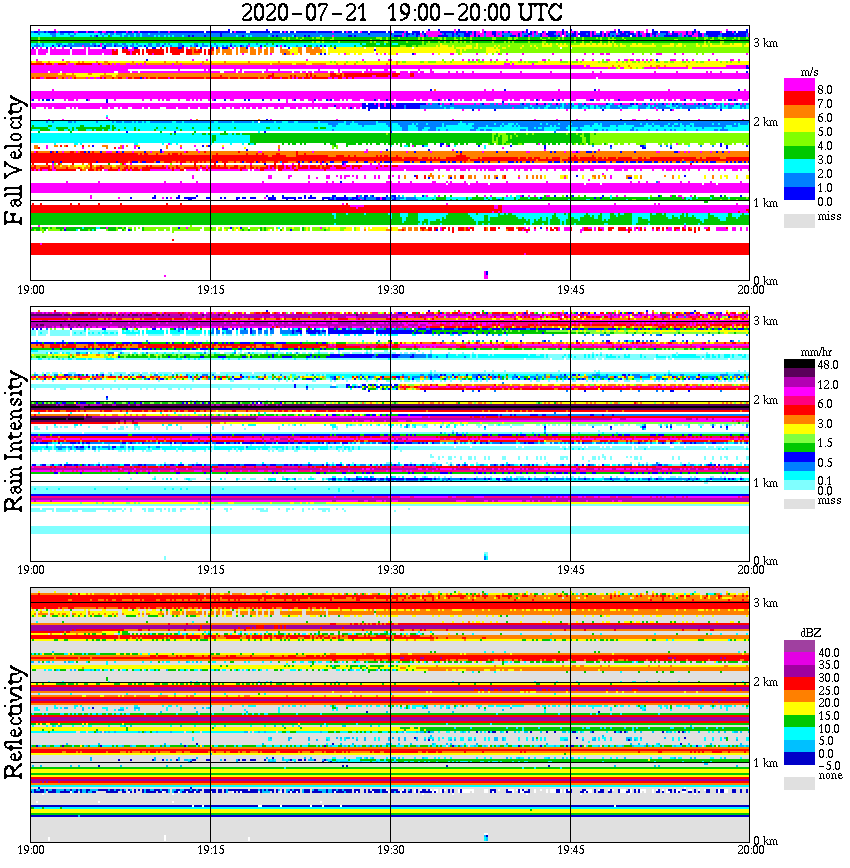This screenshot has width=850, height=868.
Task: Click the "-5.0" value in dBZ legend
Action: point(830,766)
